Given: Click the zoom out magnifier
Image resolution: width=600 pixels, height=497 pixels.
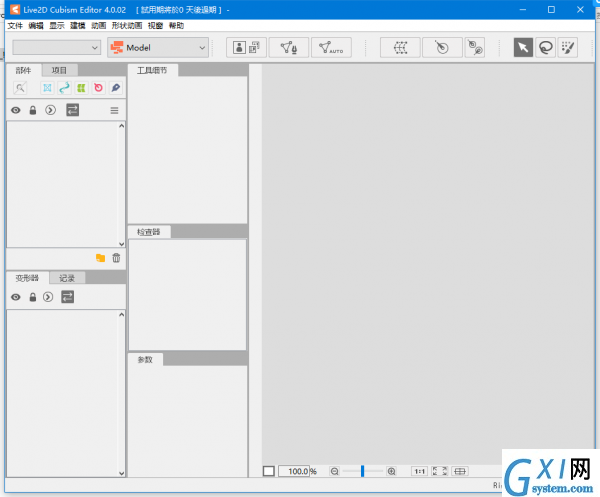Looking at the screenshot, I should tap(334, 471).
